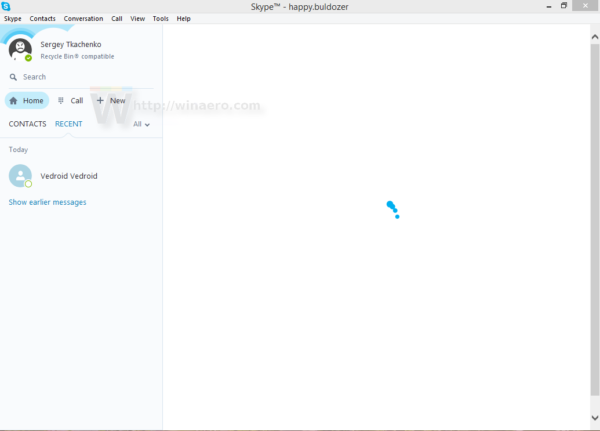Click the vertical scrollbar thumb
The height and width of the screenshot is (431, 600).
[595, 219]
